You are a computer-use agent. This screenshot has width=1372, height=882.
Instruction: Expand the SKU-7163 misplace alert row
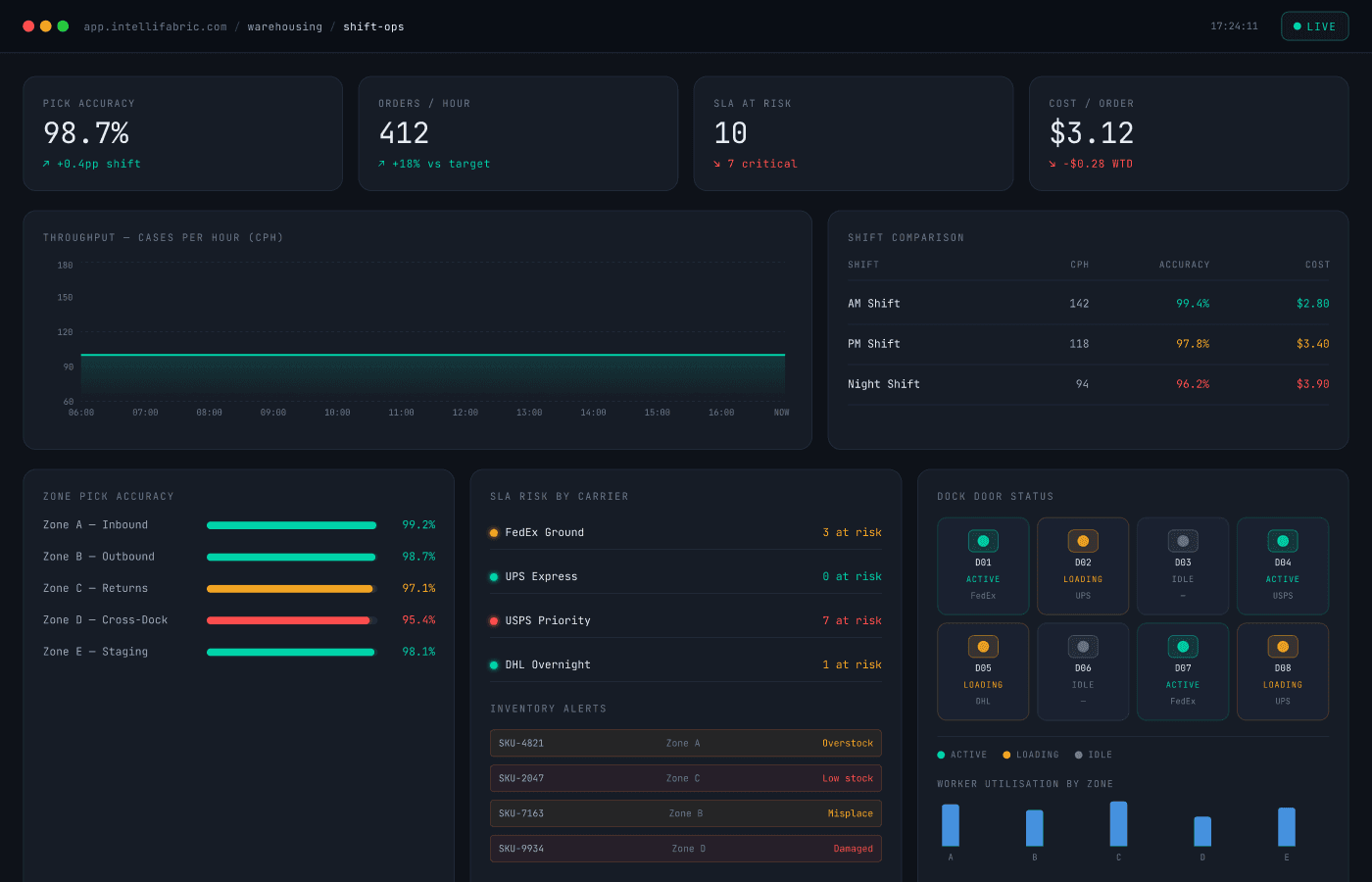(x=685, y=812)
